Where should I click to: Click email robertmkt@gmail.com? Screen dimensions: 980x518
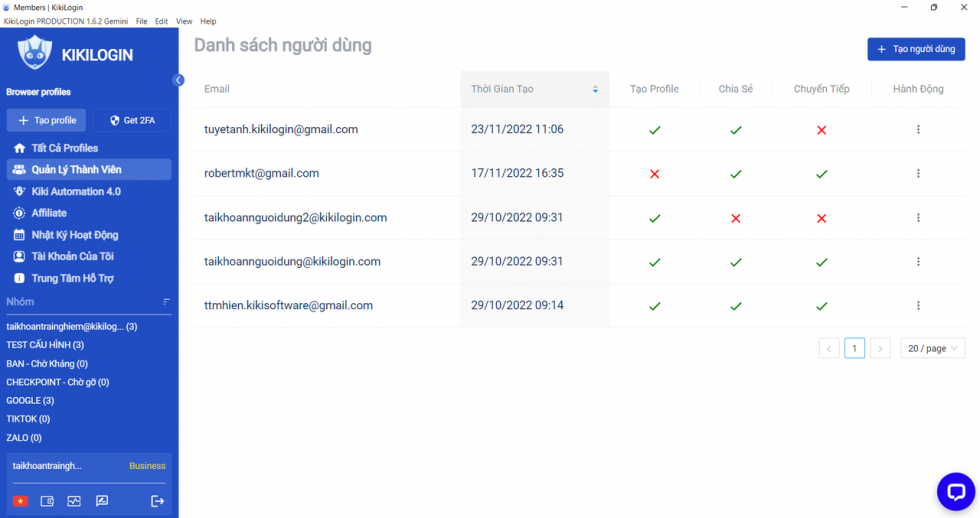(261, 173)
